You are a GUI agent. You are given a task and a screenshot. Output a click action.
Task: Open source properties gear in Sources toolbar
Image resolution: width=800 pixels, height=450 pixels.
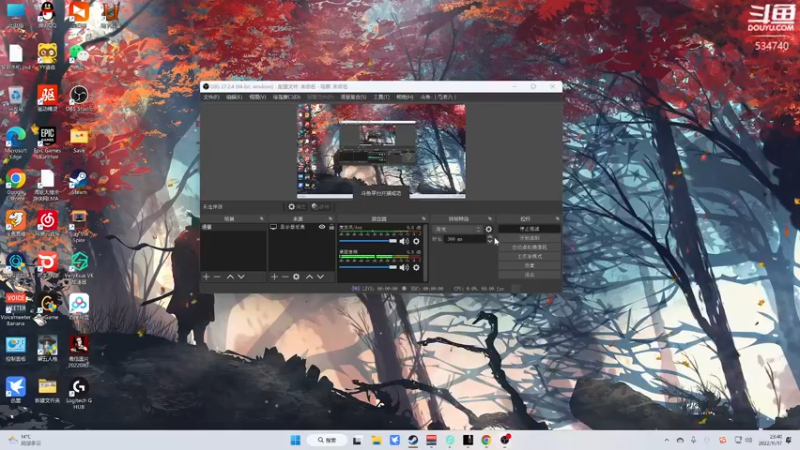(296, 277)
